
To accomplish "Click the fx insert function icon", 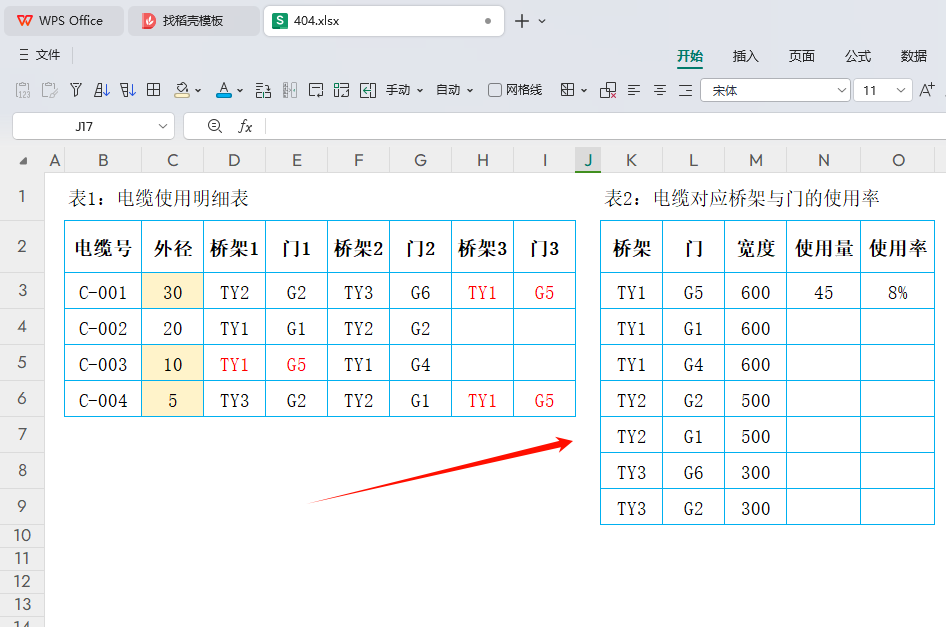I will point(244,126).
